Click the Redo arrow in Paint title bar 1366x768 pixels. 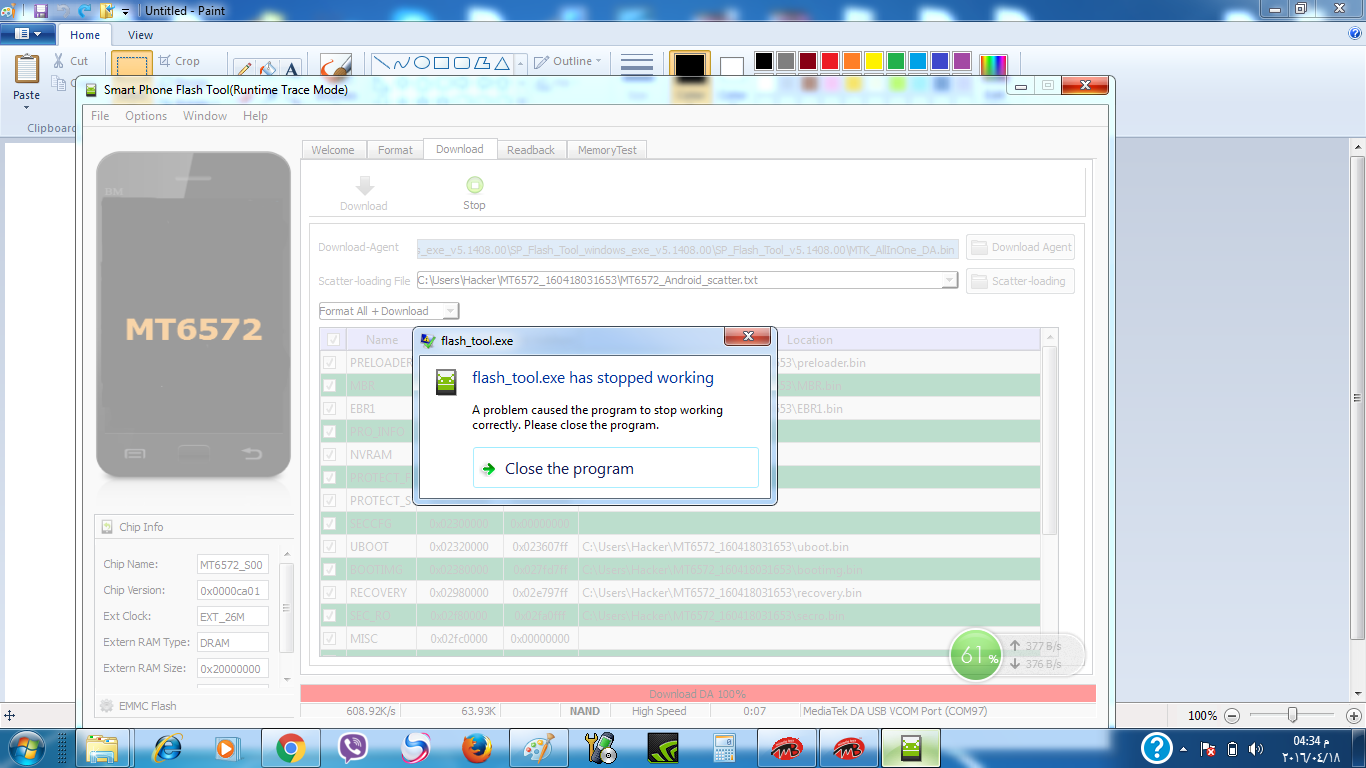tap(84, 11)
